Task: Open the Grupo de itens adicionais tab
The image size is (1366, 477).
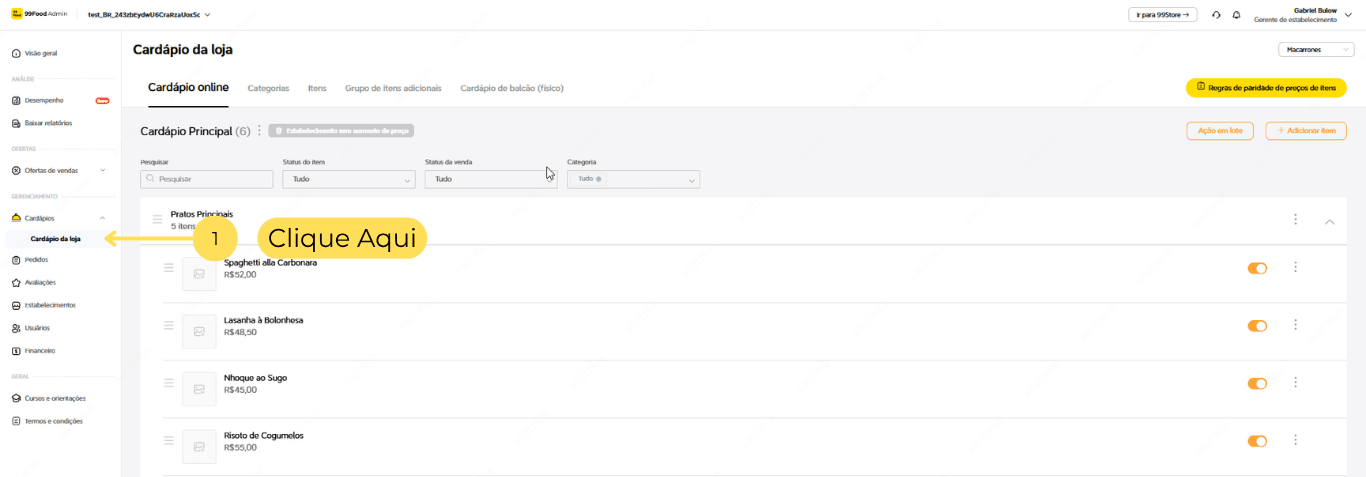Action: pyautogui.click(x=393, y=88)
